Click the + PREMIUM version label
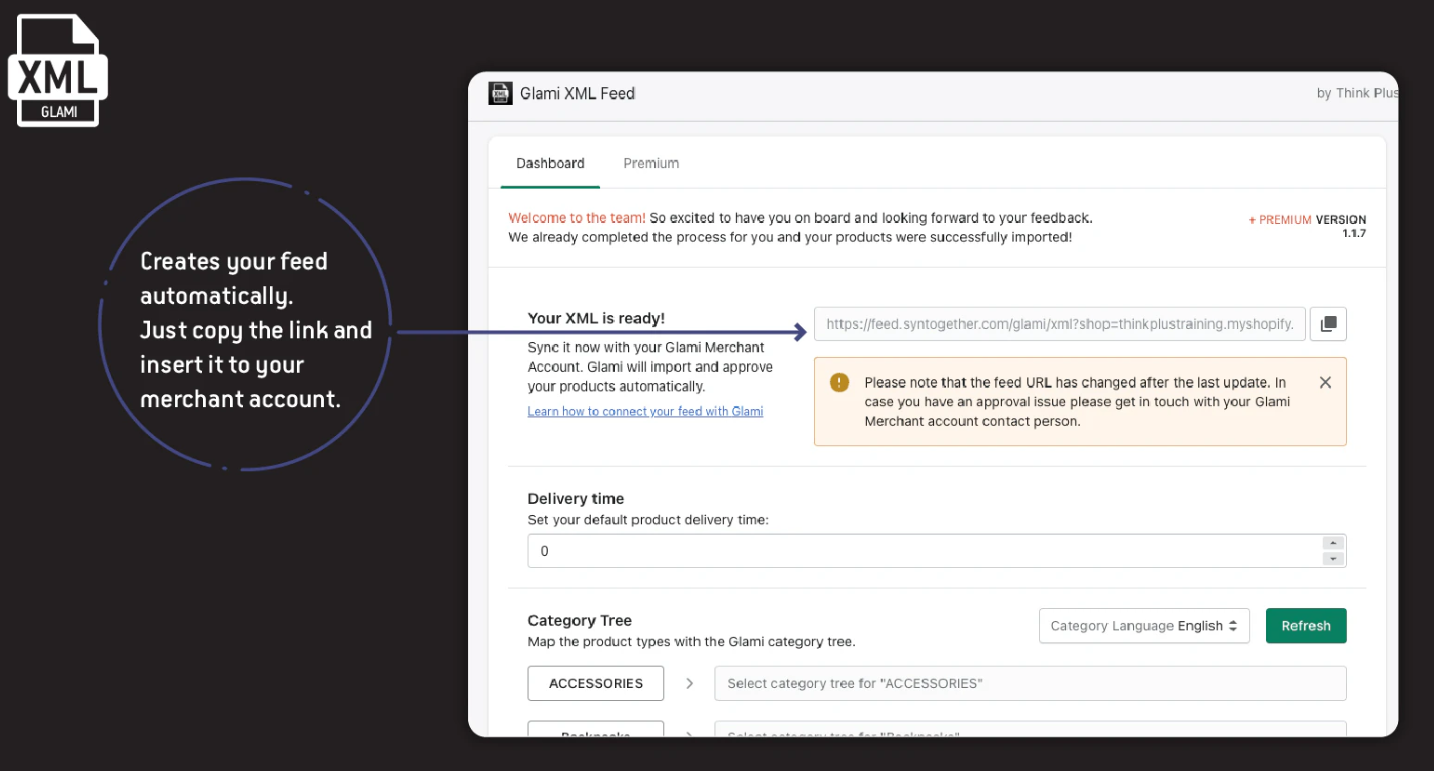This screenshot has width=1434, height=771. (x=1282, y=220)
